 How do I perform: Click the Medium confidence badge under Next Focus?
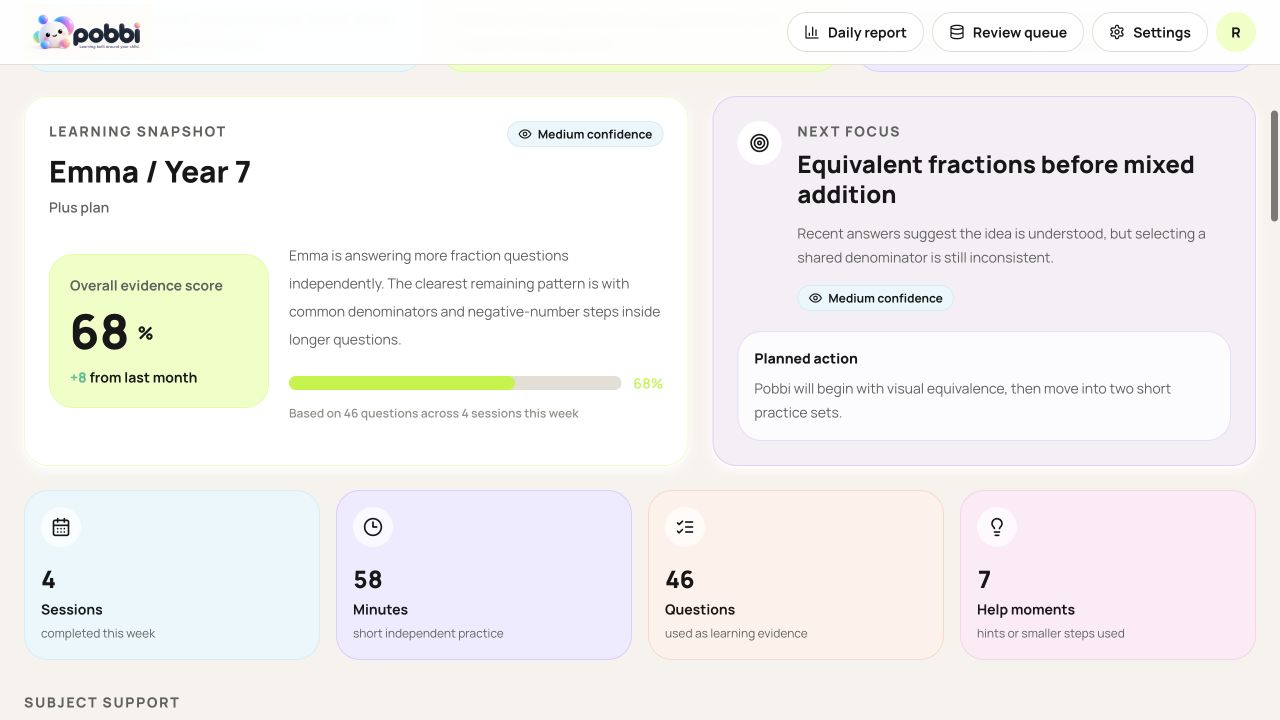point(875,298)
